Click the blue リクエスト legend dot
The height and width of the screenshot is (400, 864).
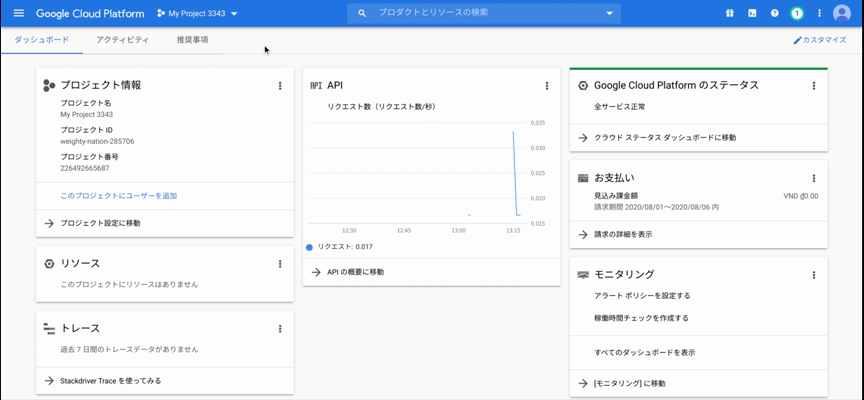[309, 247]
